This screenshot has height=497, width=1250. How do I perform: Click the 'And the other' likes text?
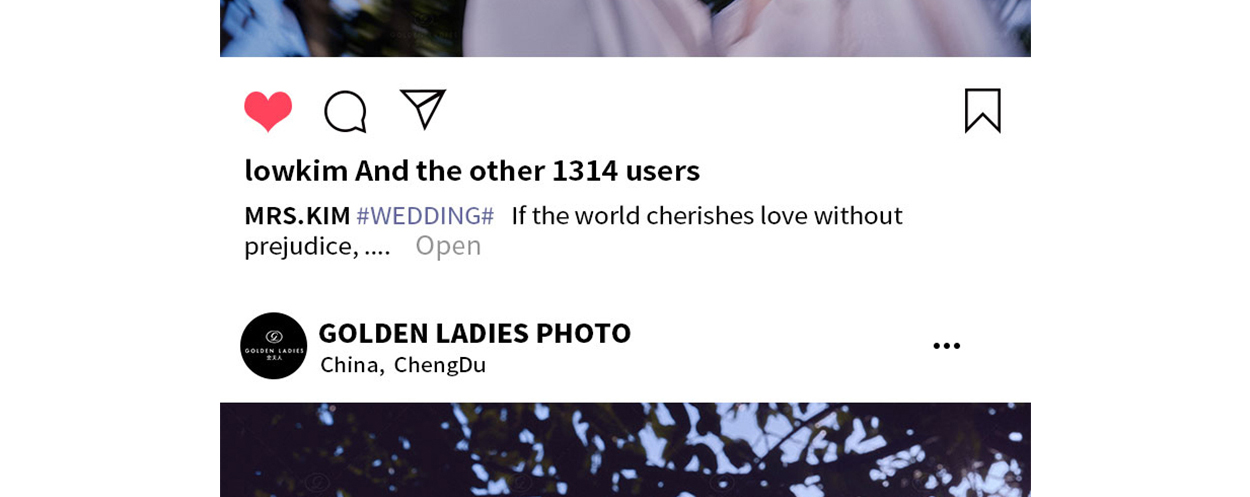[x=450, y=170]
